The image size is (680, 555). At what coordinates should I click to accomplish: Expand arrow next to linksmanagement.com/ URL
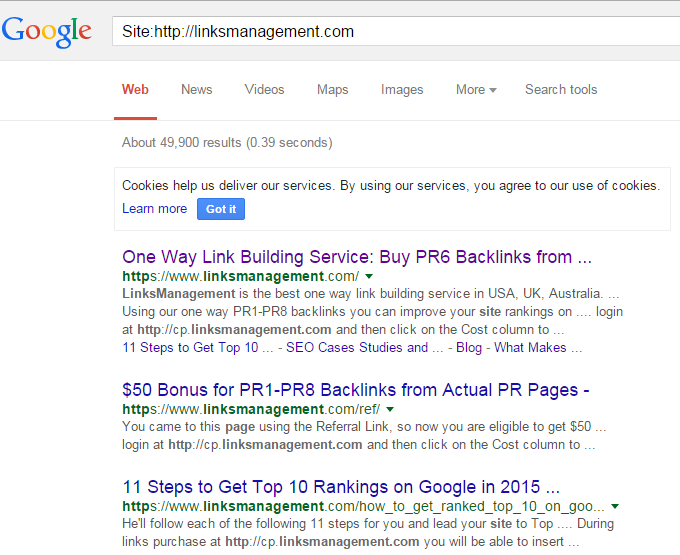(x=369, y=276)
